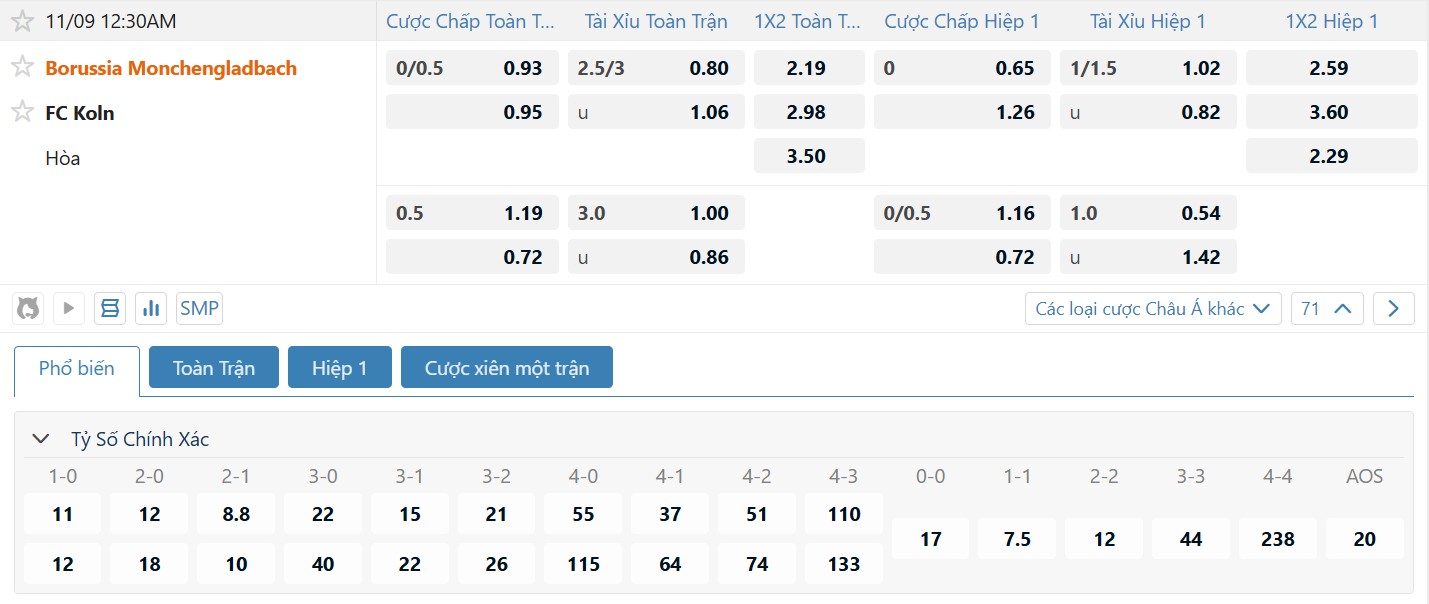The image size is (1429, 604).
Task: Choose the AOS odds of 20
Action: pos(1364,539)
